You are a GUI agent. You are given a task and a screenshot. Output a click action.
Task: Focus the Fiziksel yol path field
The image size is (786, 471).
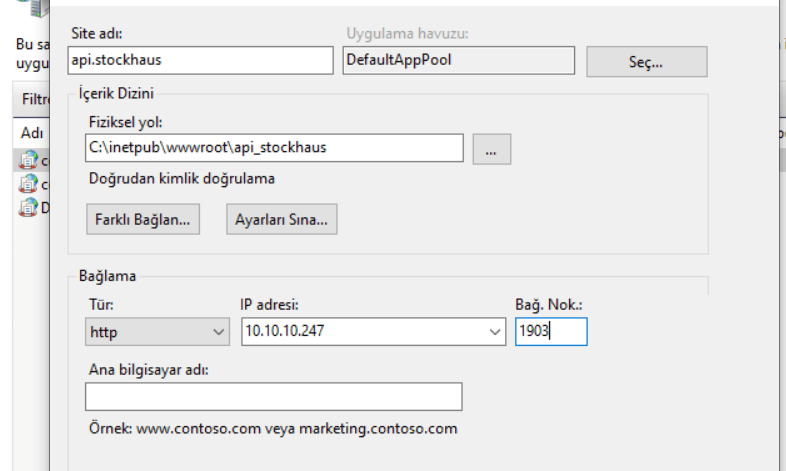274,148
